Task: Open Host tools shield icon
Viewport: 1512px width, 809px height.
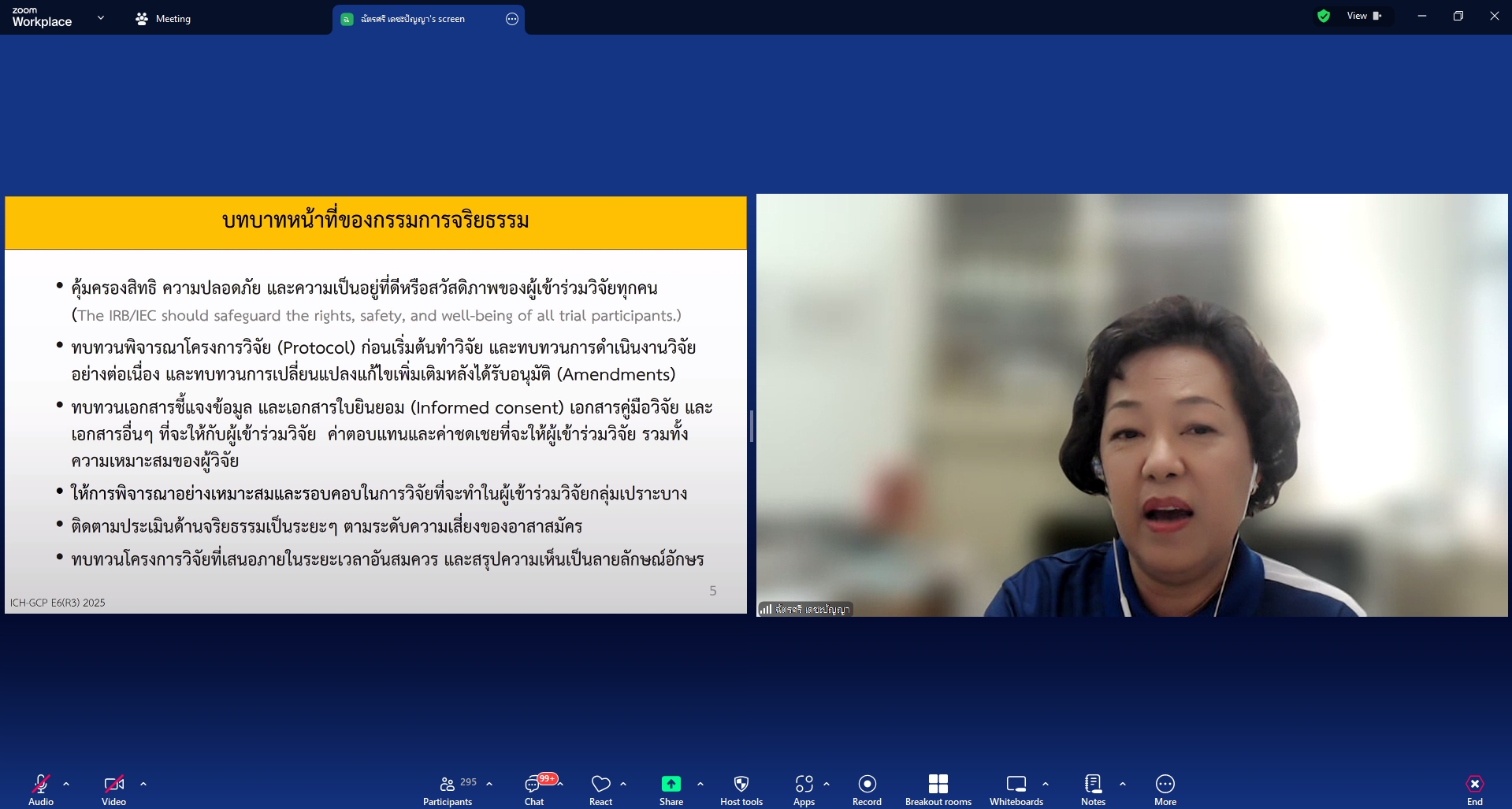Action: coord(741,789)
